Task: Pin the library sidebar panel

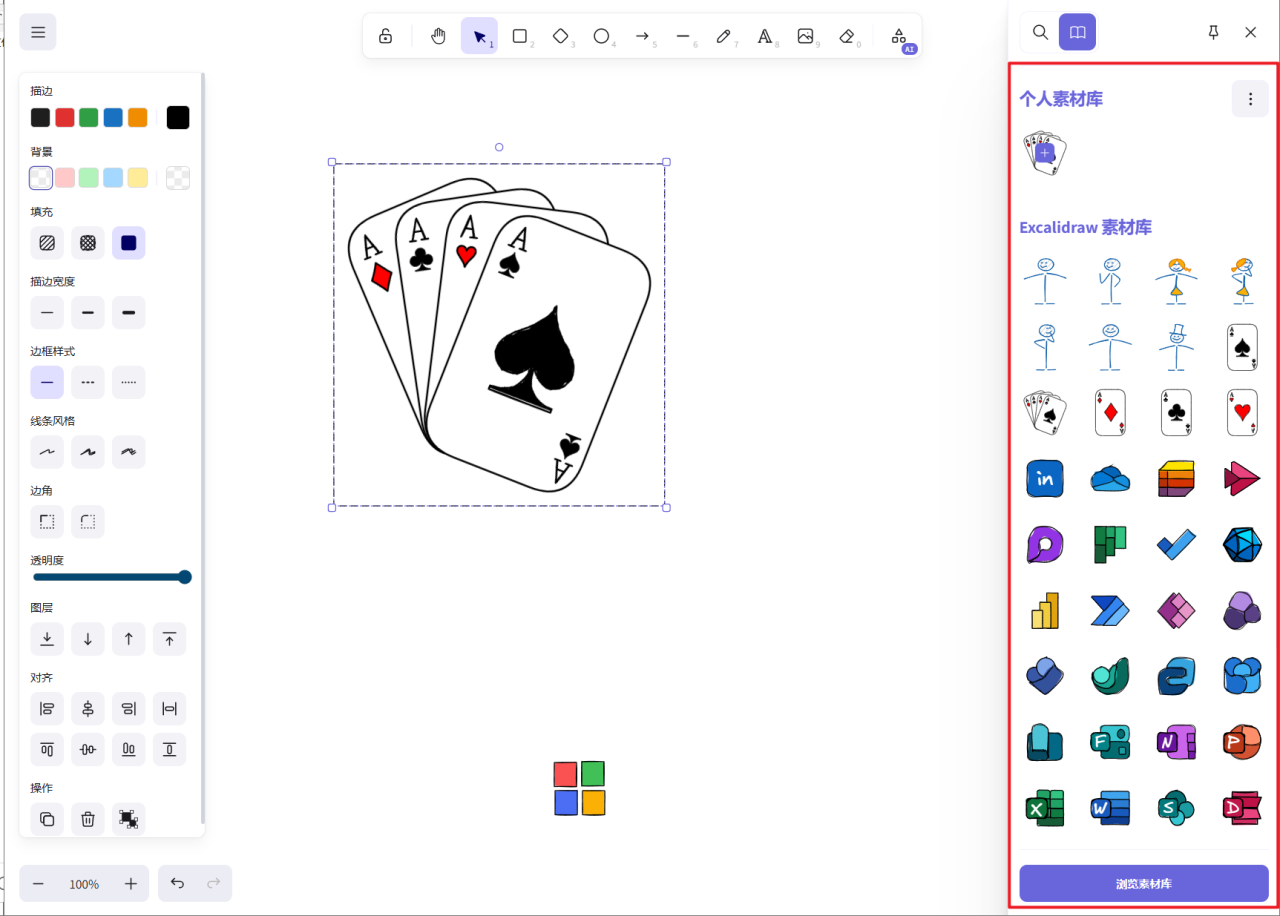Action: click(1213, 31)
